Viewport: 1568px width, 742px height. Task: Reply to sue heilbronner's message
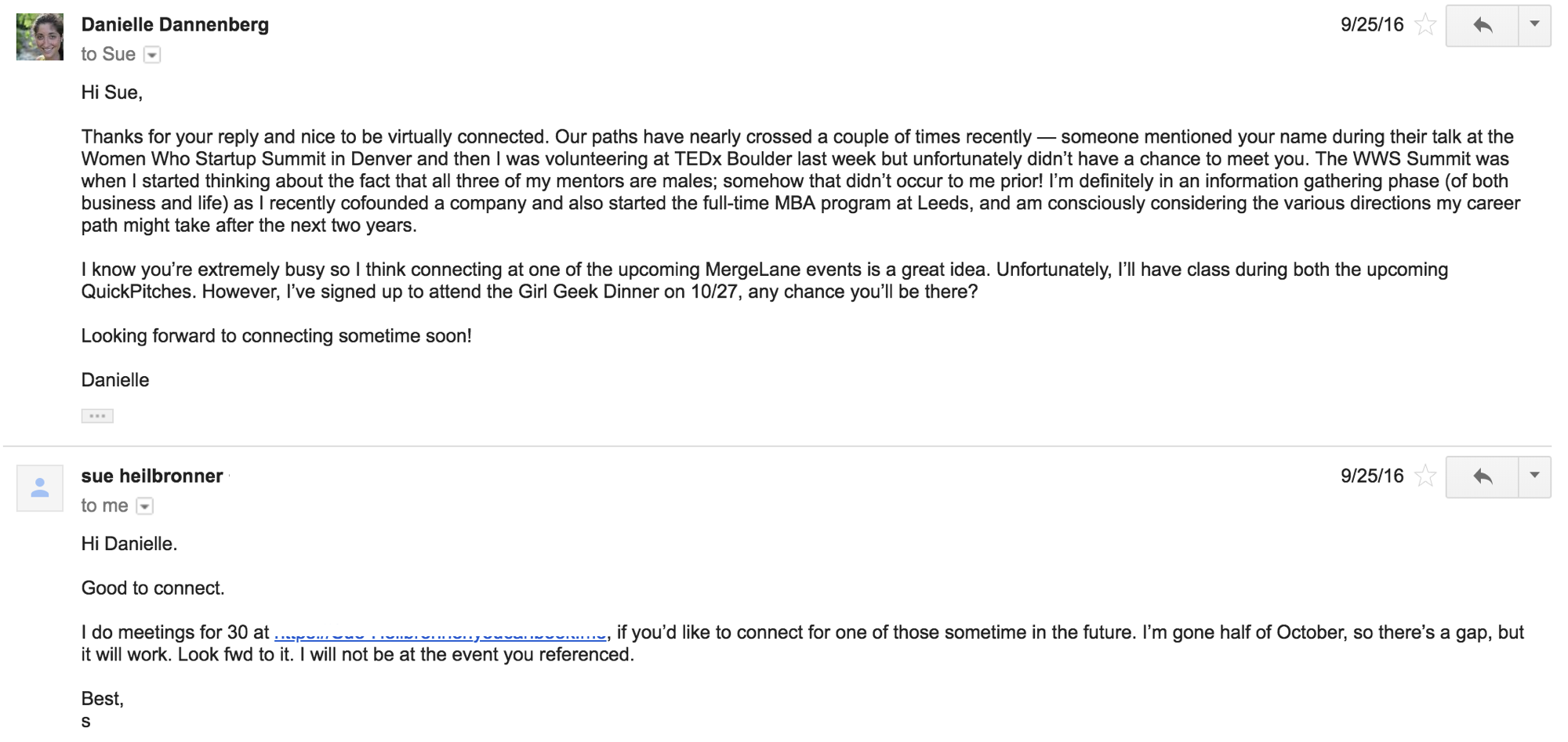click(x=1482, y=476)
